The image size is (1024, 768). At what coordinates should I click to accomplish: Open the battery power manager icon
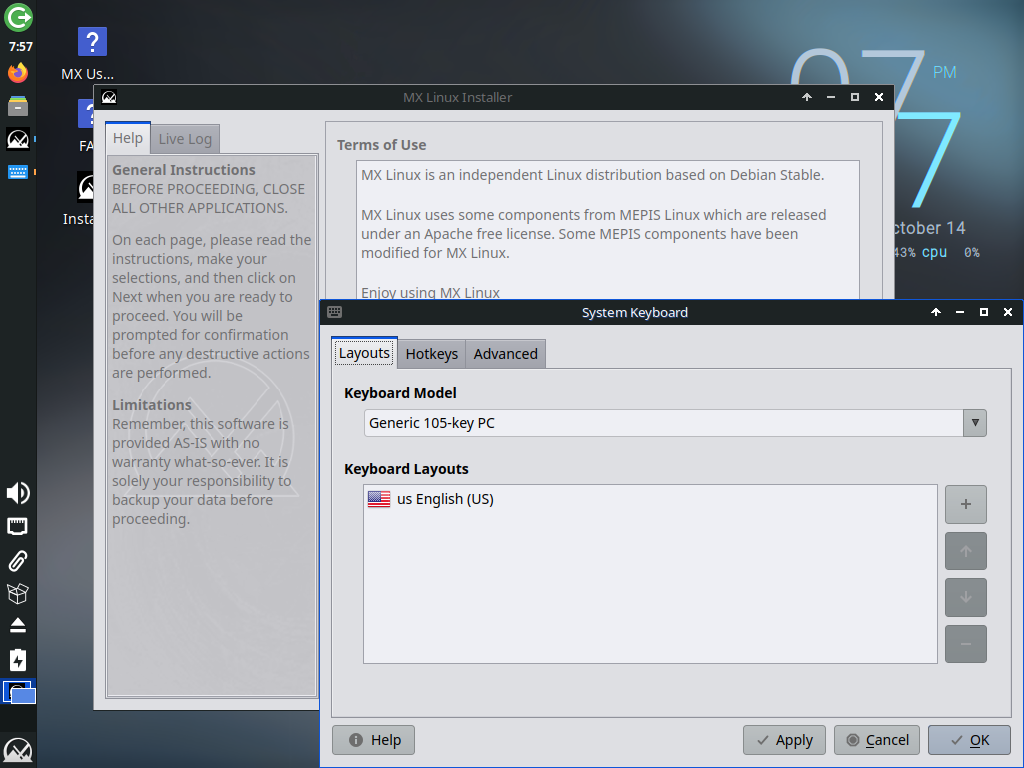[18, 660]
